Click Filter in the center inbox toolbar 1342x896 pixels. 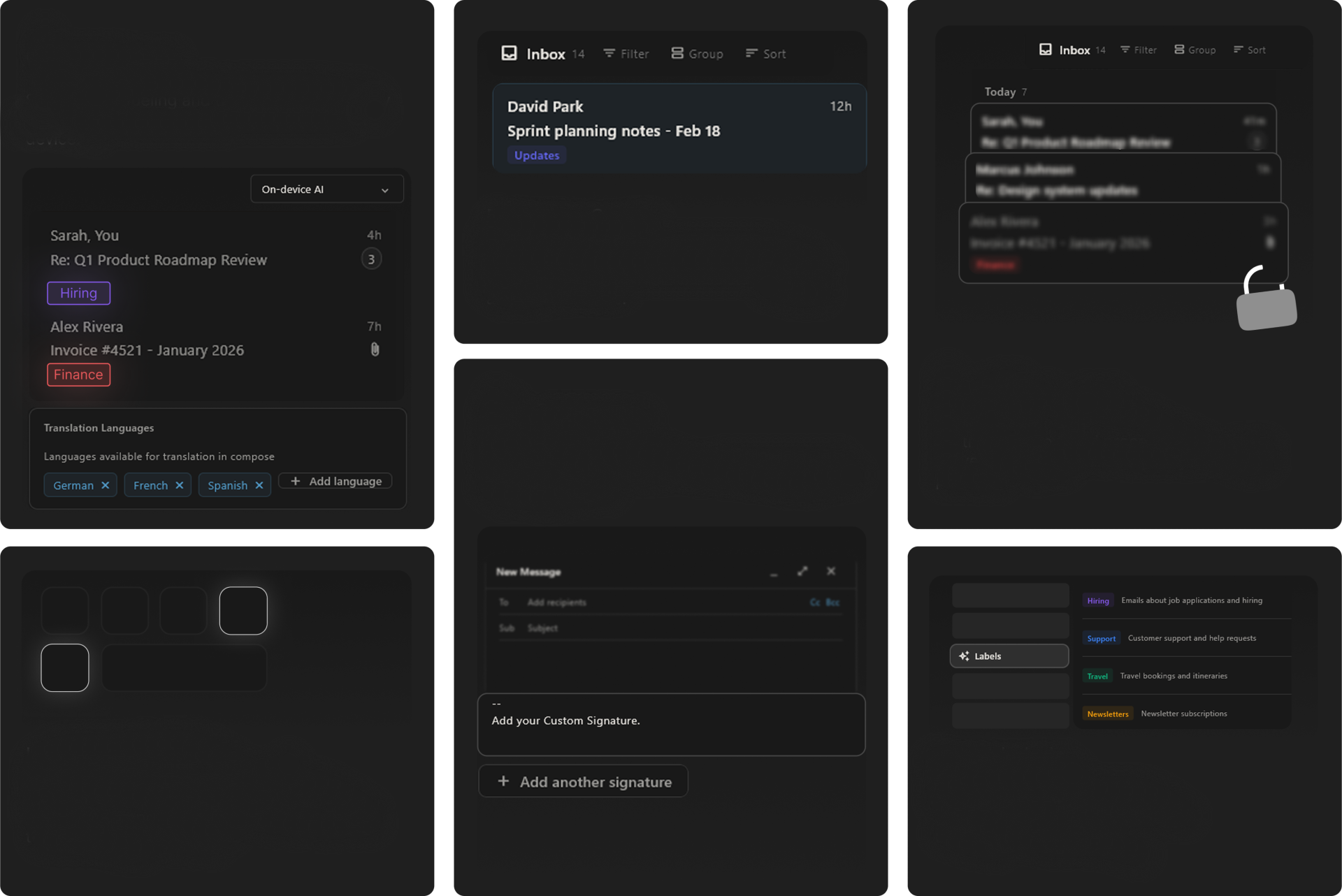[x=626, y=54]
